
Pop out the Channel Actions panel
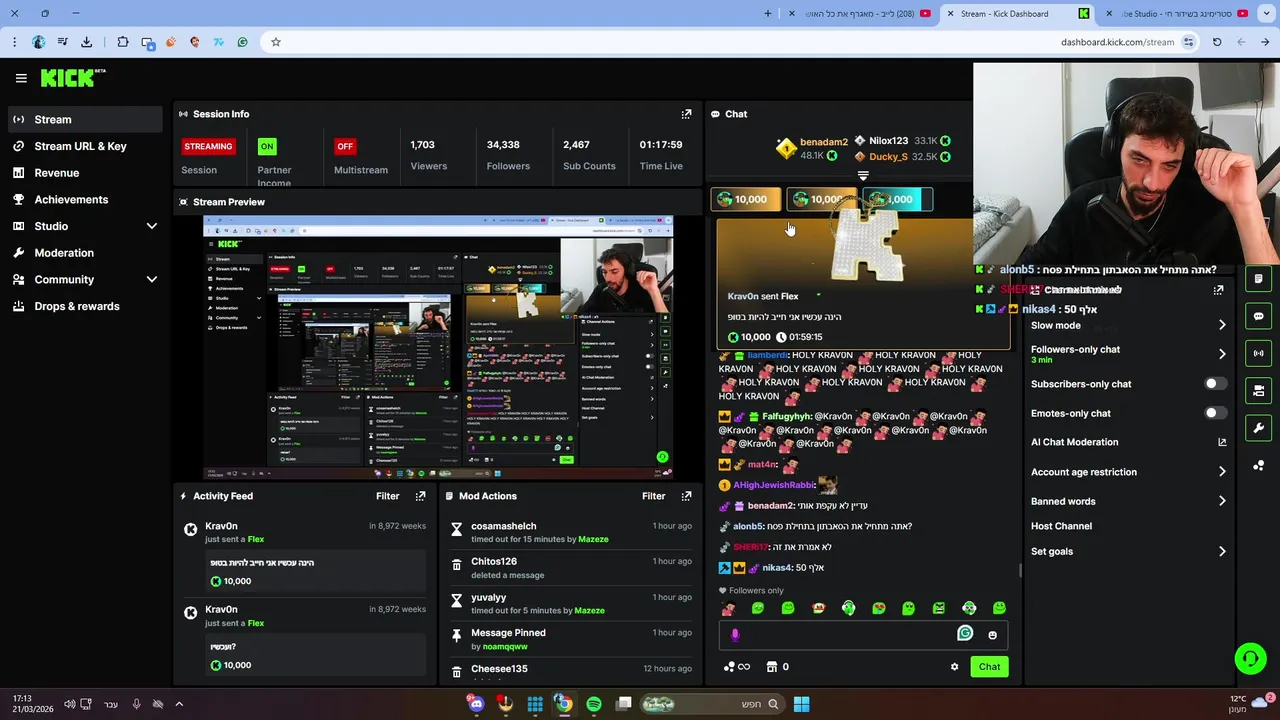click(x=1218, y=290)
